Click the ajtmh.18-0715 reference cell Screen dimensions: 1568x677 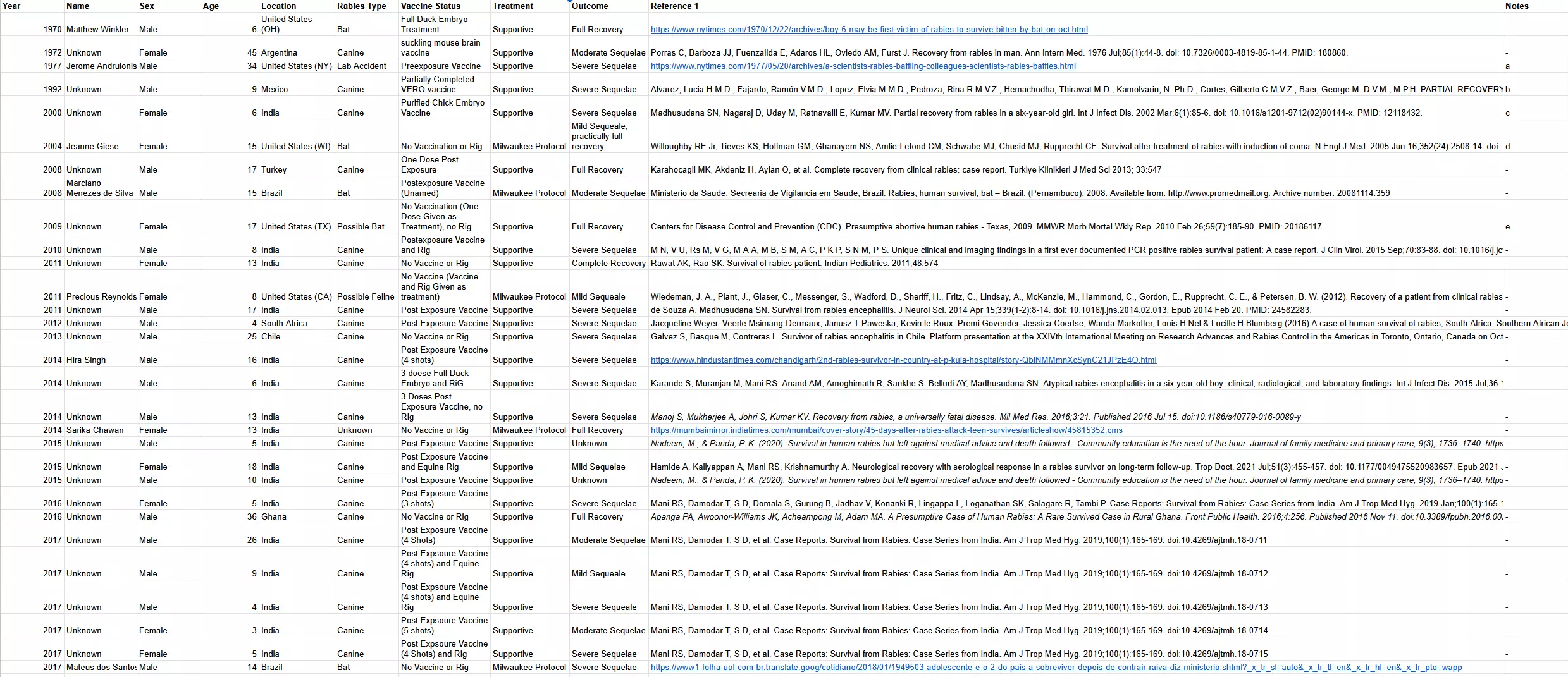(1075, 649)
